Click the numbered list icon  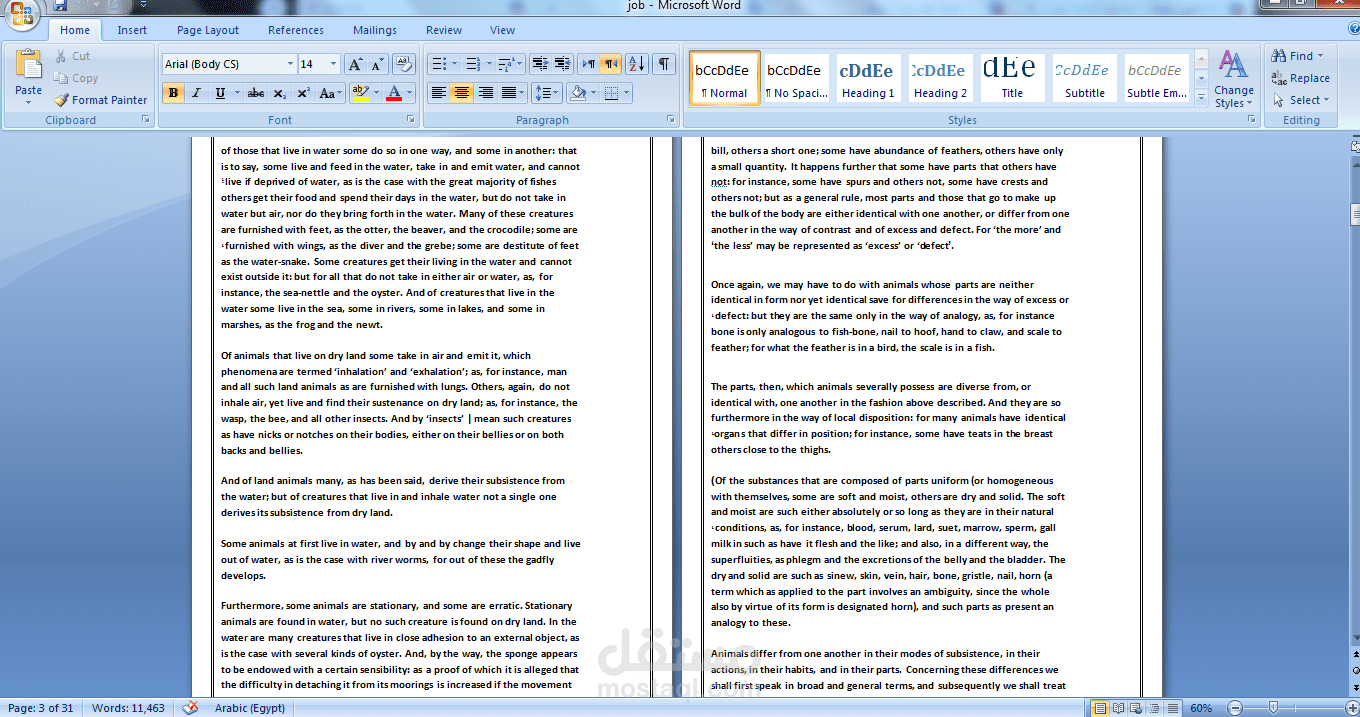pyautogui.click(x=473, y=64)
